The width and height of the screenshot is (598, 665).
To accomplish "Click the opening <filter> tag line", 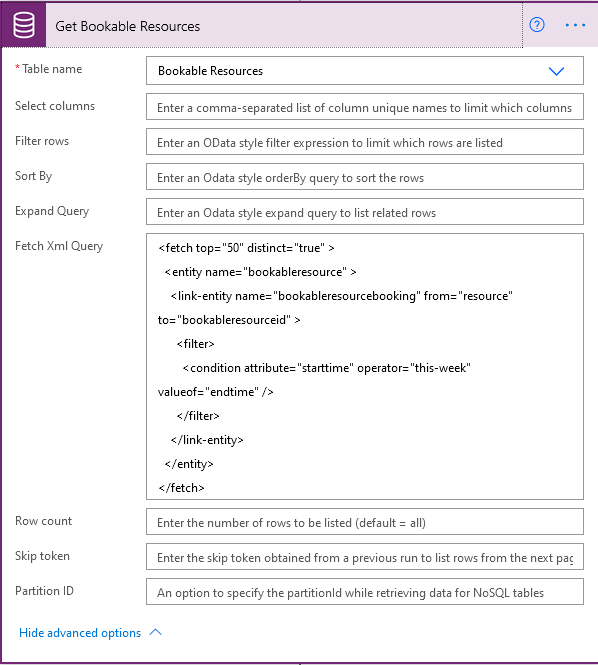I will point(196,344).
